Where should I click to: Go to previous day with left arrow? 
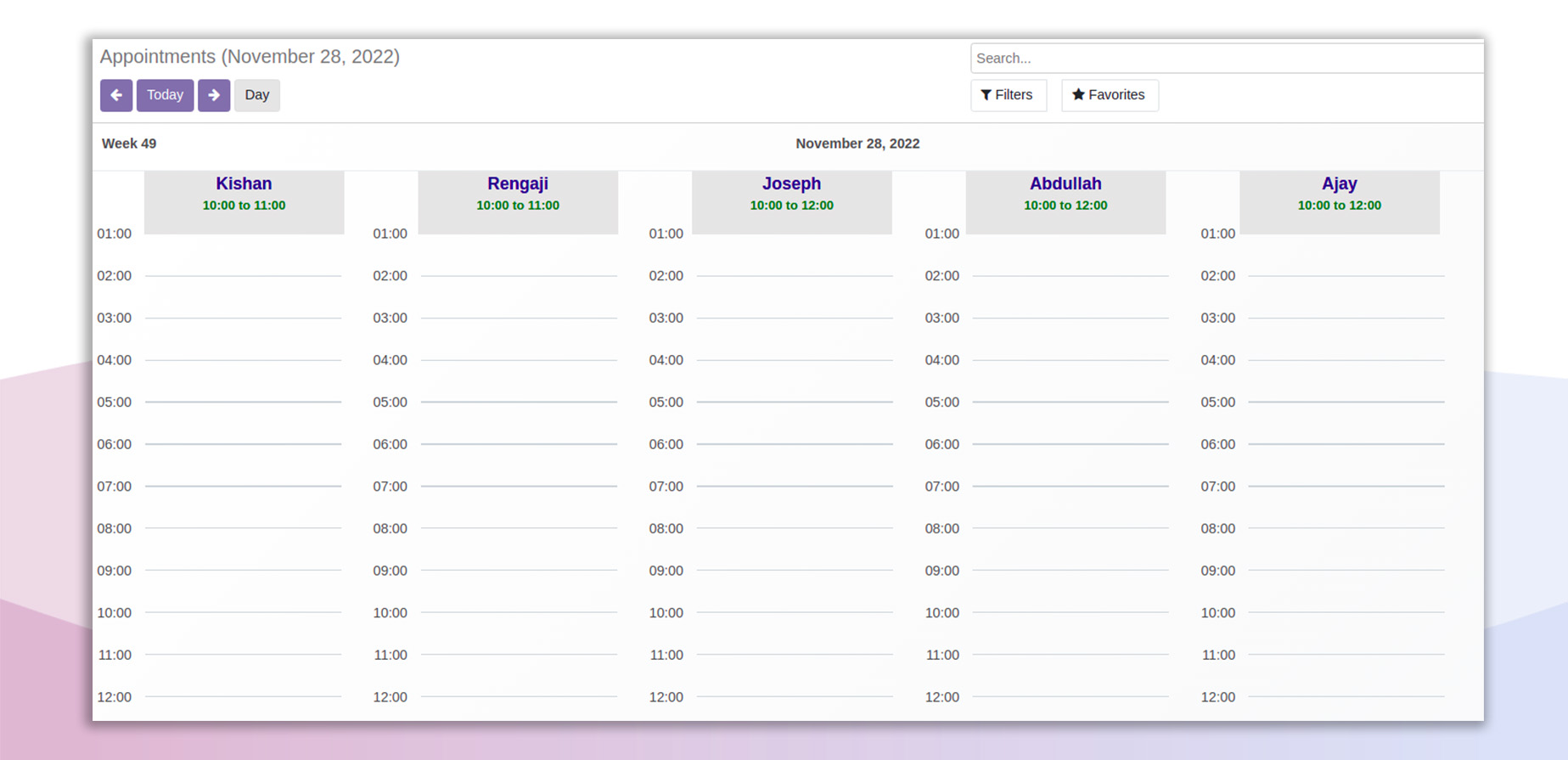[116, 95]
